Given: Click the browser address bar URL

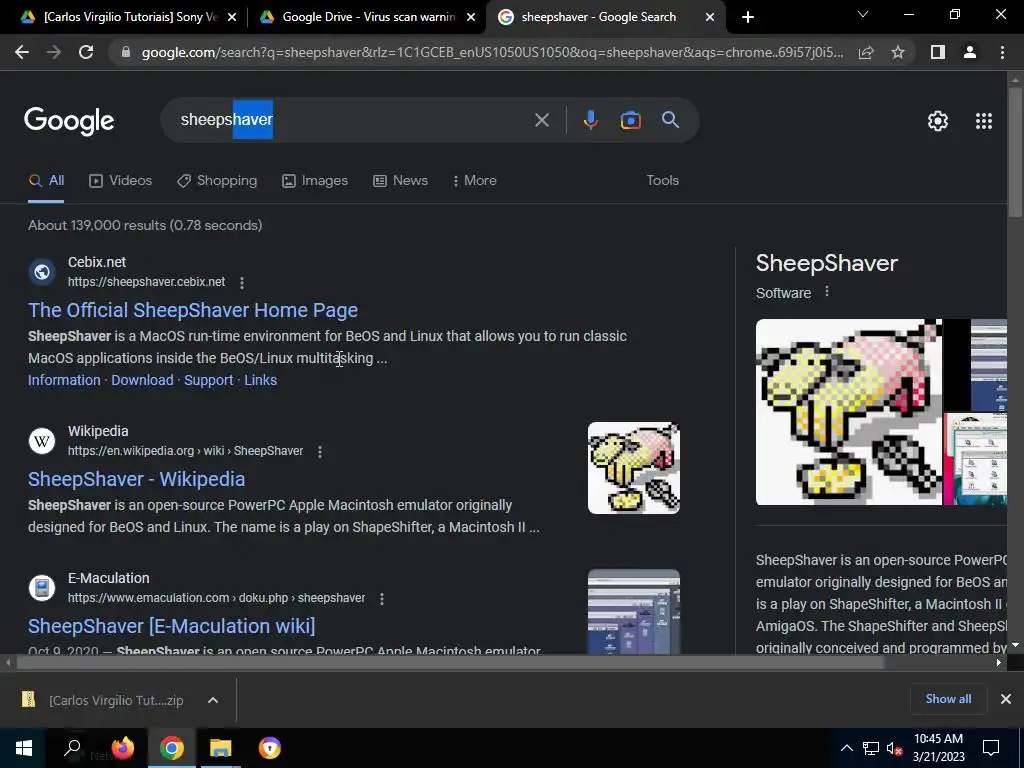Looking at the screenshot, I should point(492,52).
